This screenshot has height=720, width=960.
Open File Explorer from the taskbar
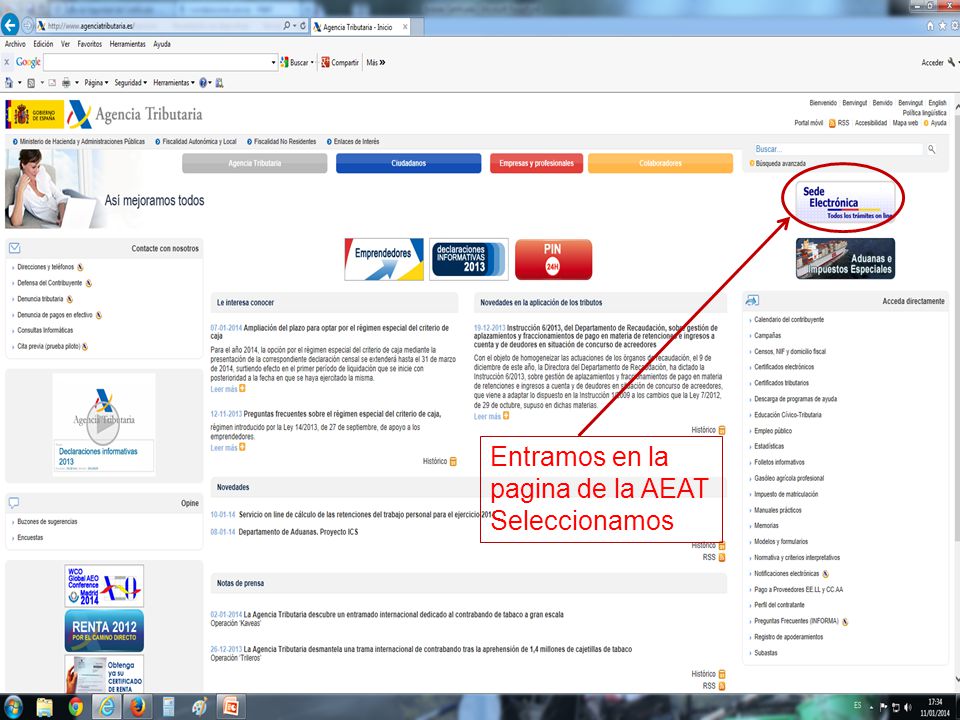[x=44, y=707]
